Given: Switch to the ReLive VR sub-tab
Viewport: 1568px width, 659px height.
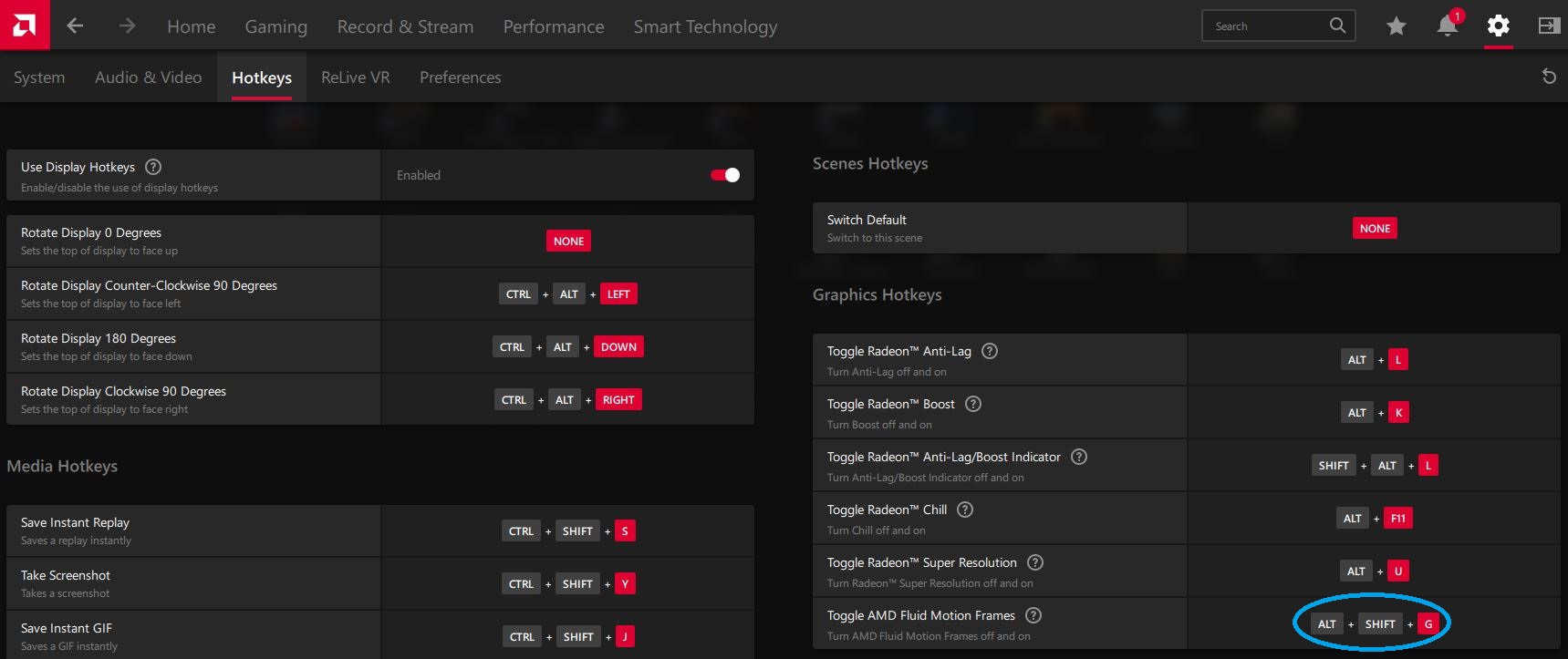Looking at the screenshot, I should click(x=356, y=77).
